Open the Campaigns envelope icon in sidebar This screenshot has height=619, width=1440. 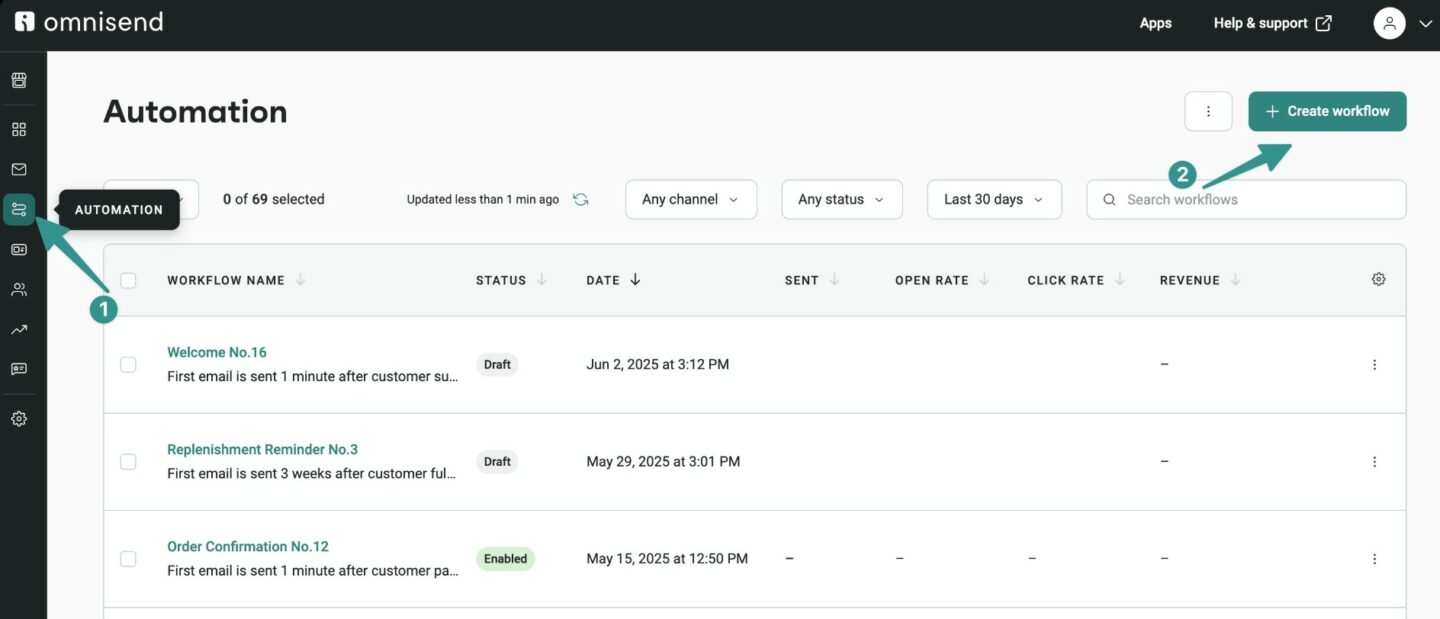coord(19,169)
